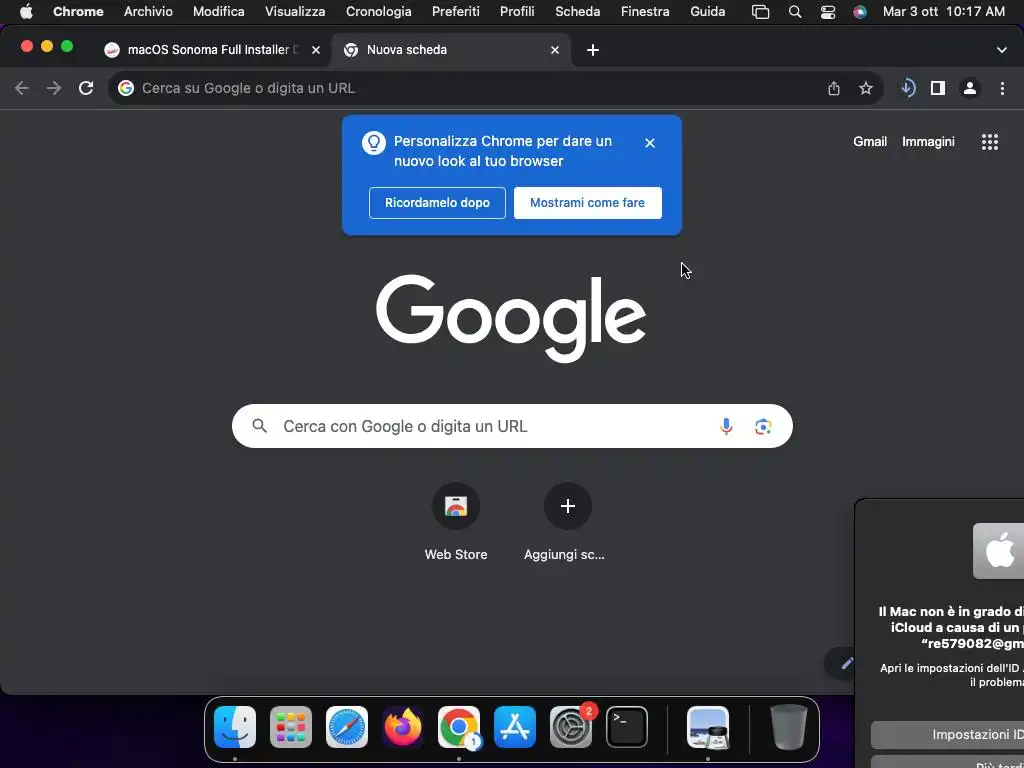Open the Profili menu

(x=517, y=12)
